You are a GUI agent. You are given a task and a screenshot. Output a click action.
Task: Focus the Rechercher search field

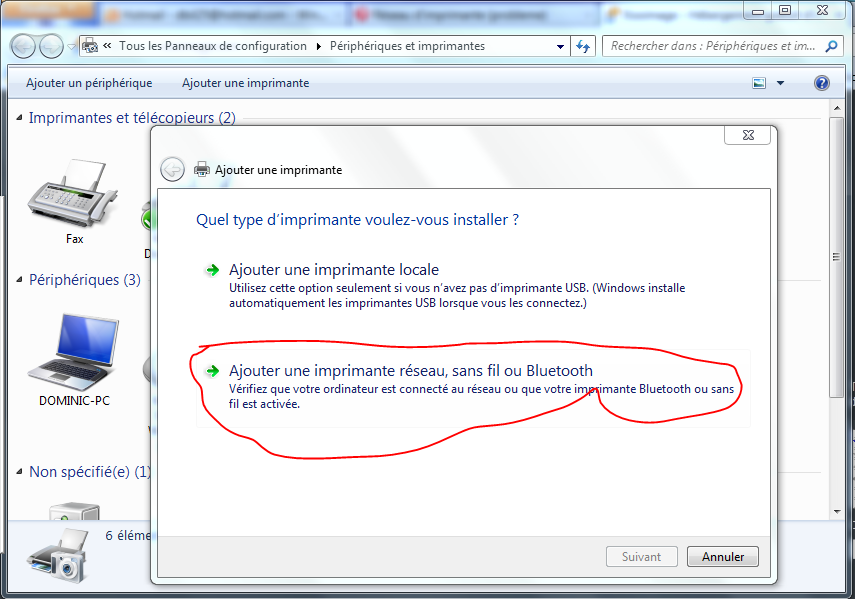712,46
